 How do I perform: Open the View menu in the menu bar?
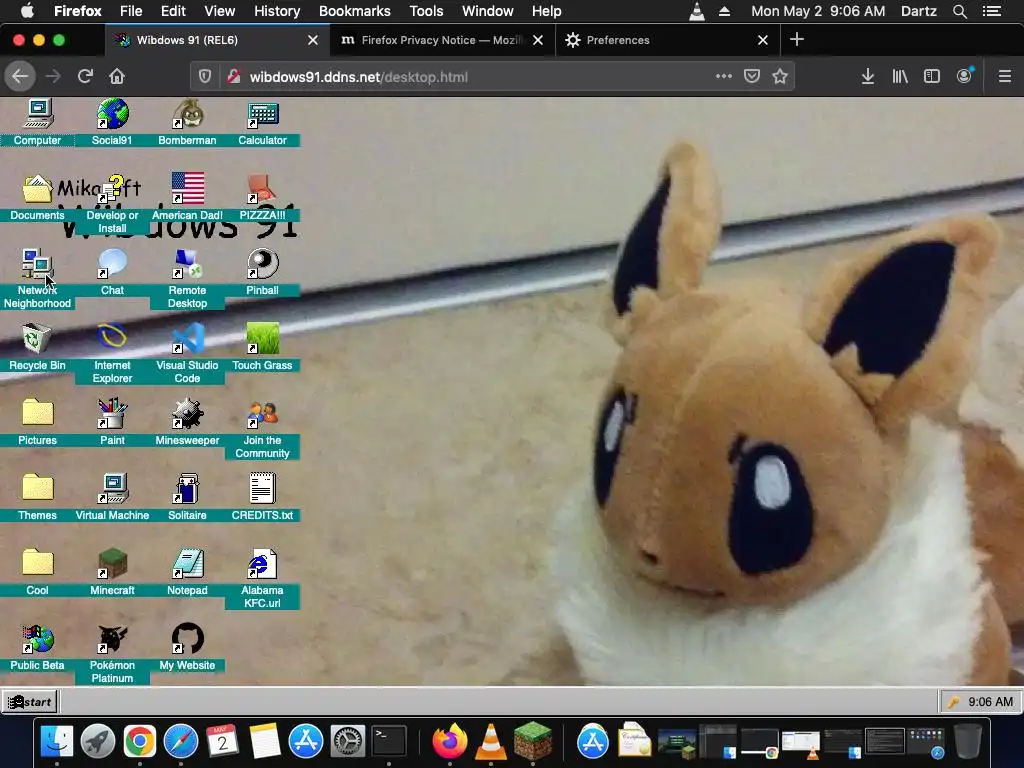[219, 11]
